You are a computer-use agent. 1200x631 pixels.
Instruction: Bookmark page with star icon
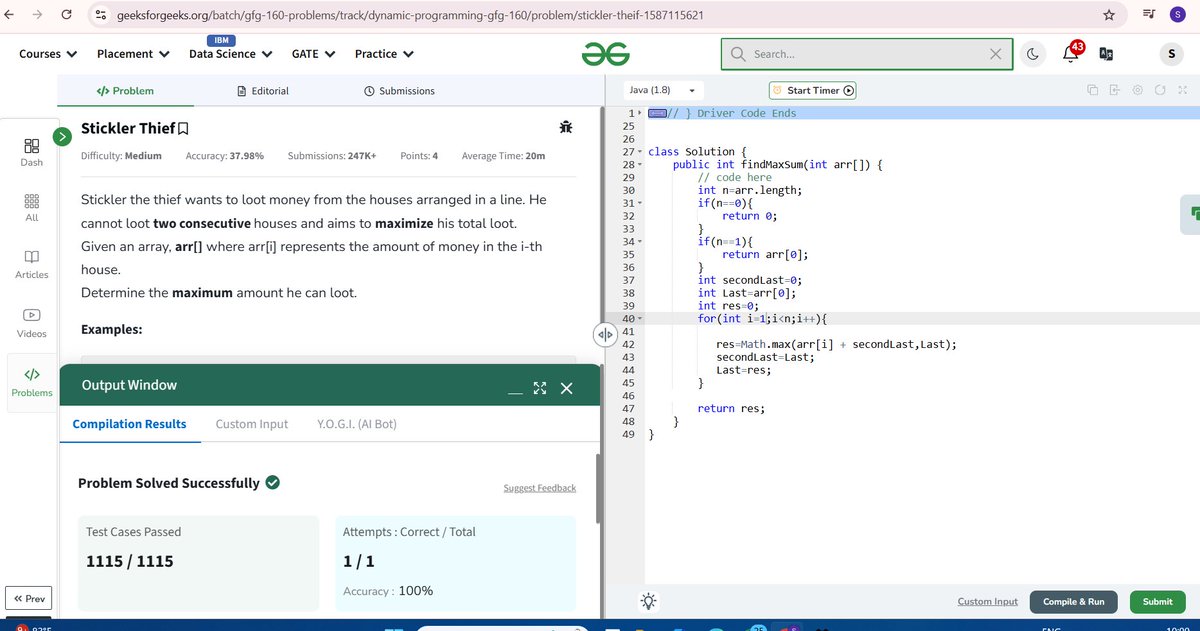tap(1108, 15)
